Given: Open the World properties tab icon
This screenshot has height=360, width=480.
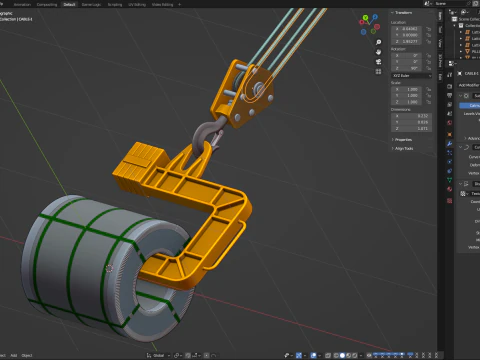Looking at the screenshot, I should tap(449, 123).
